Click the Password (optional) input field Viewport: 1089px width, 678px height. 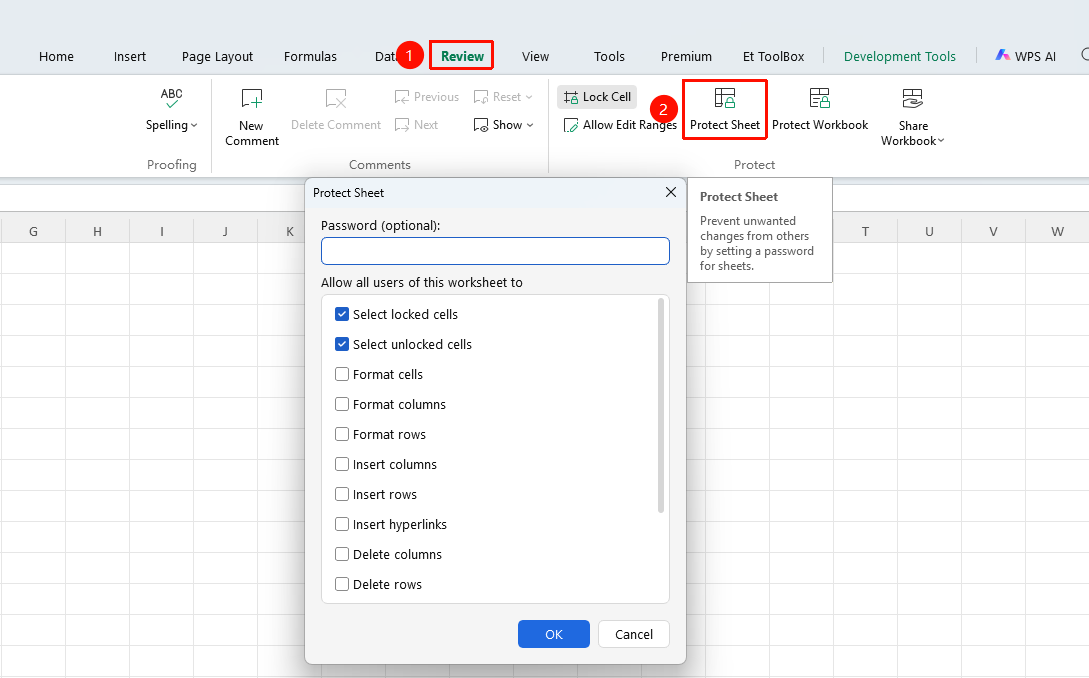pos(495,251)
